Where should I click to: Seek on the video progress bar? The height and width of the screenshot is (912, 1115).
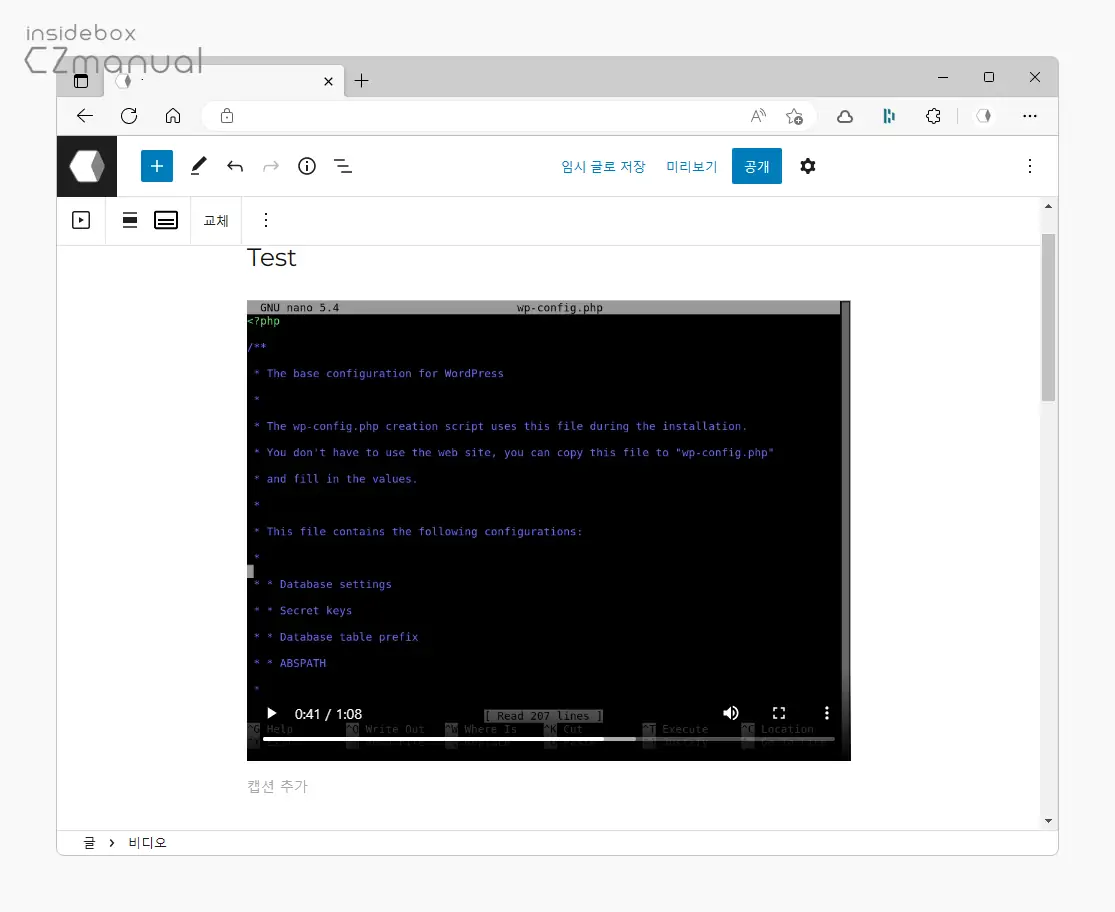(548, 739)
